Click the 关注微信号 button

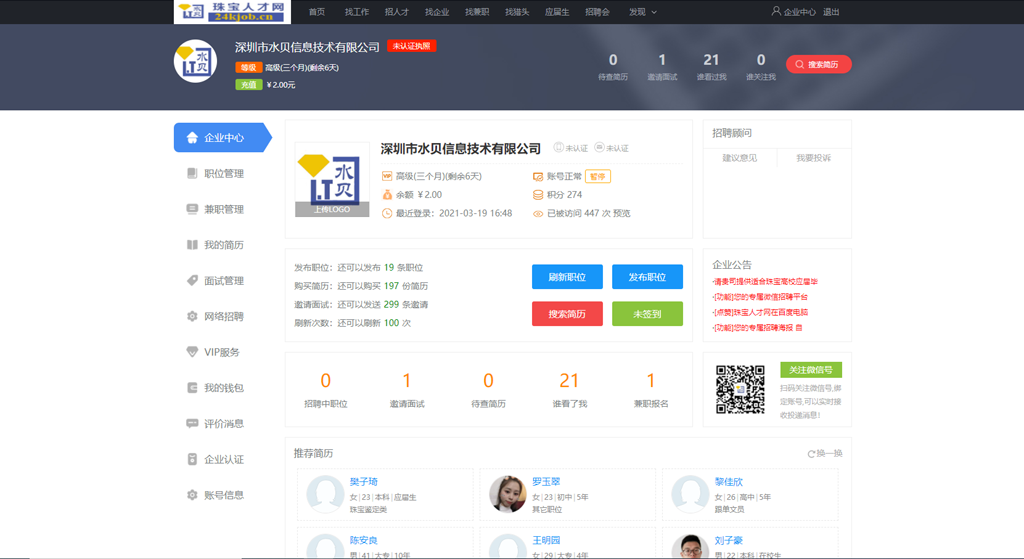point(810,370)
